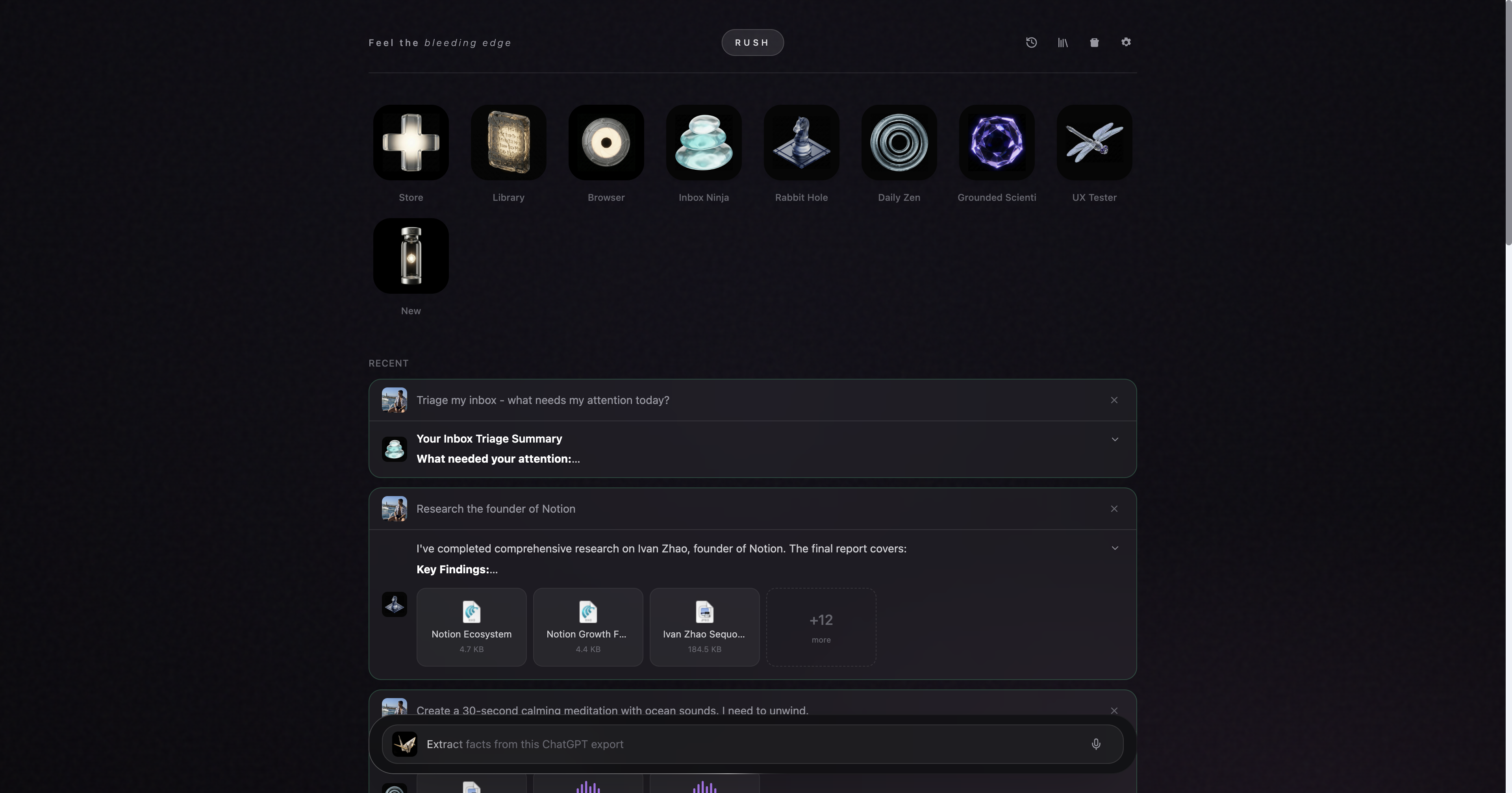This screenshot has width=1512, height=793.
Task: Open the Library stone tablet icon
Action: (x=508, y=143)
